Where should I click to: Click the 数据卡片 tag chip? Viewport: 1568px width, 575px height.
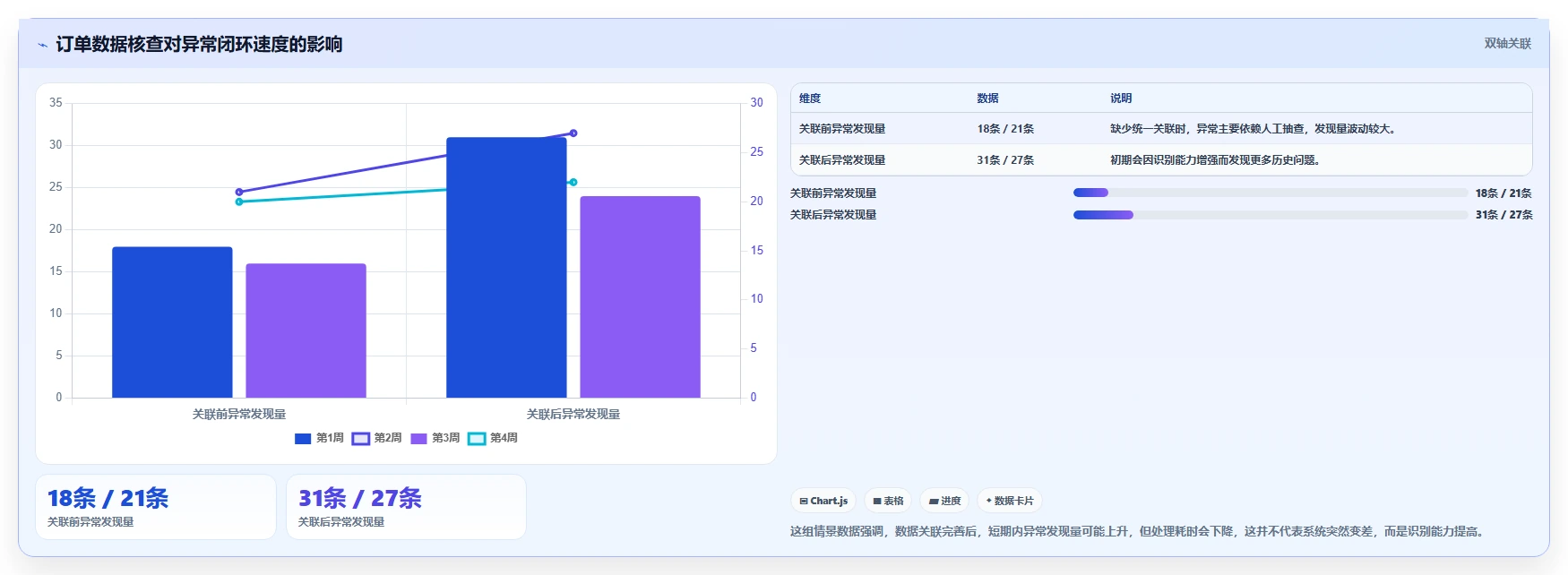1010,501
